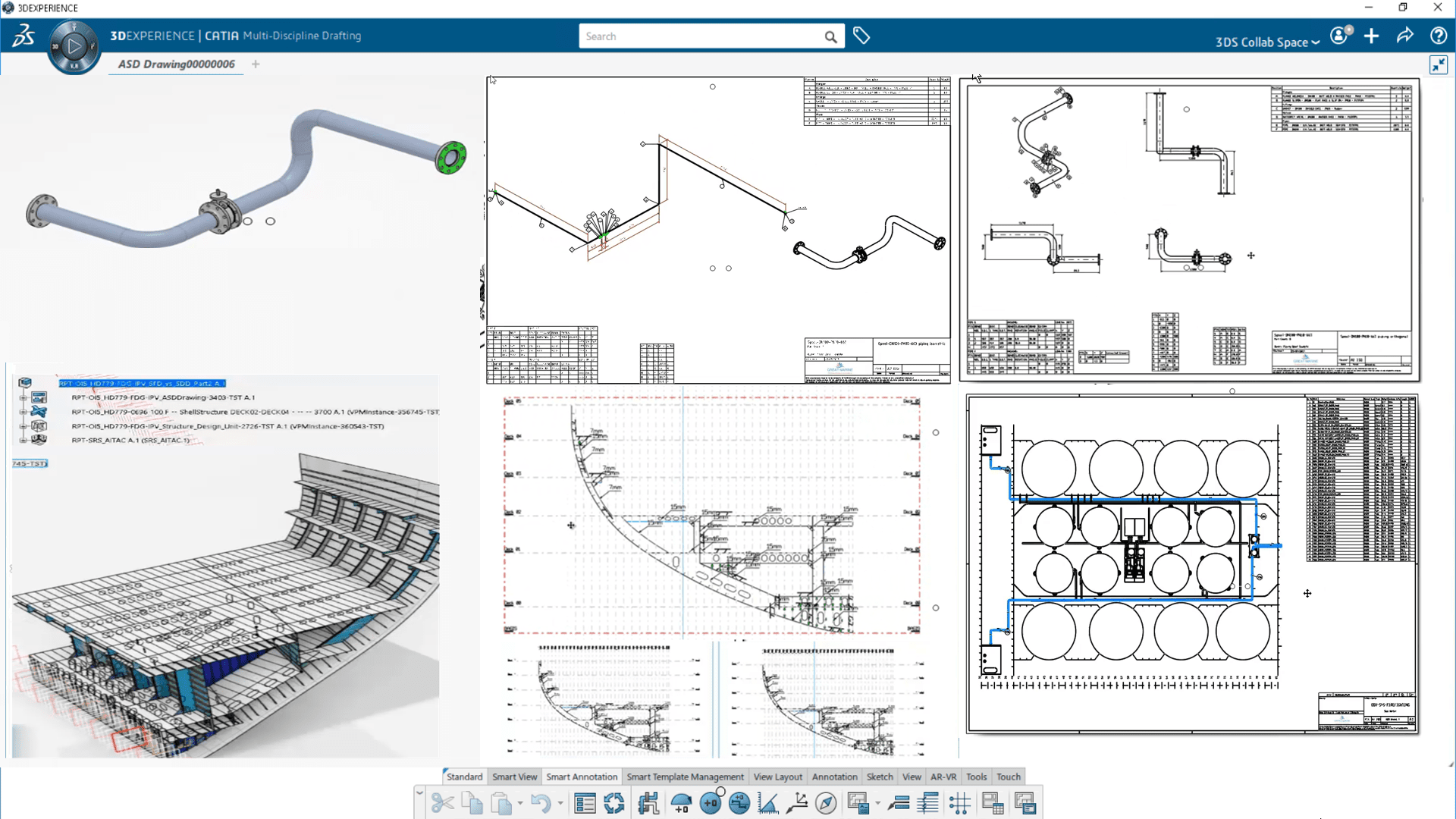This screenshot has width=1456, height=819.
Task: Open the View Layout tab
Action: coord(777,777)
